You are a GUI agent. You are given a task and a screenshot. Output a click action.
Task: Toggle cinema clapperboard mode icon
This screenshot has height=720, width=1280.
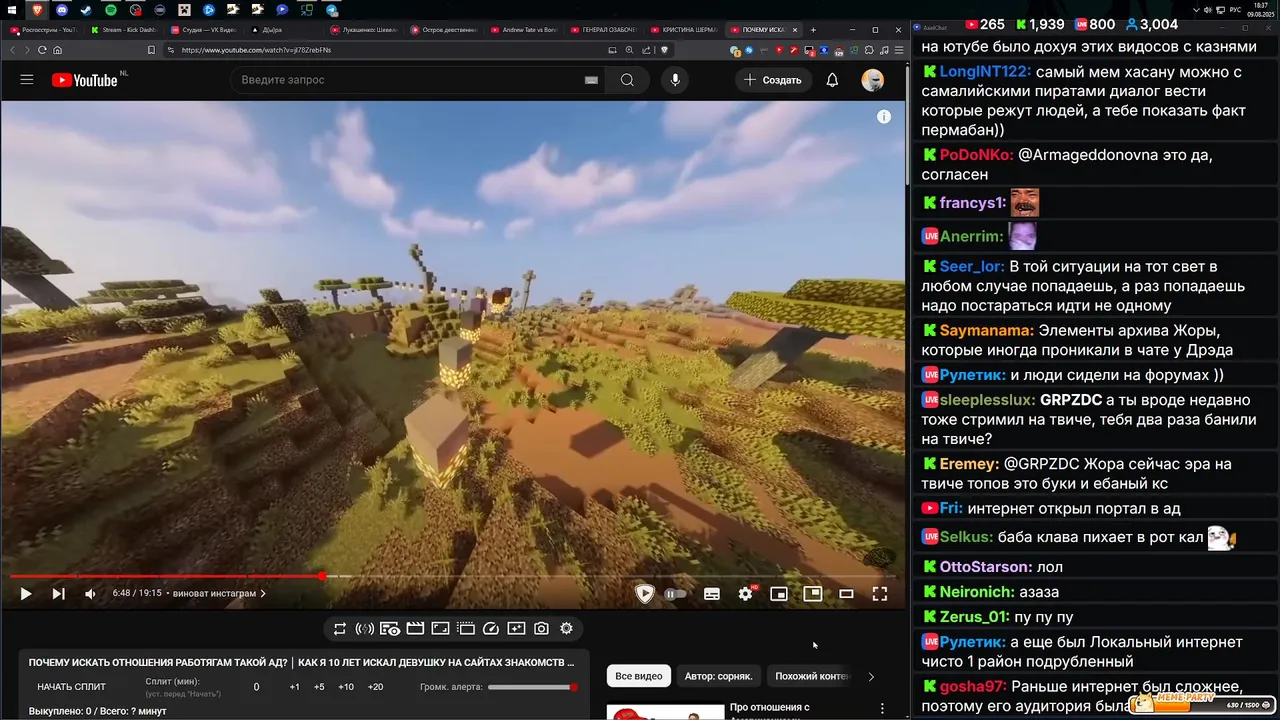(415, 629)
